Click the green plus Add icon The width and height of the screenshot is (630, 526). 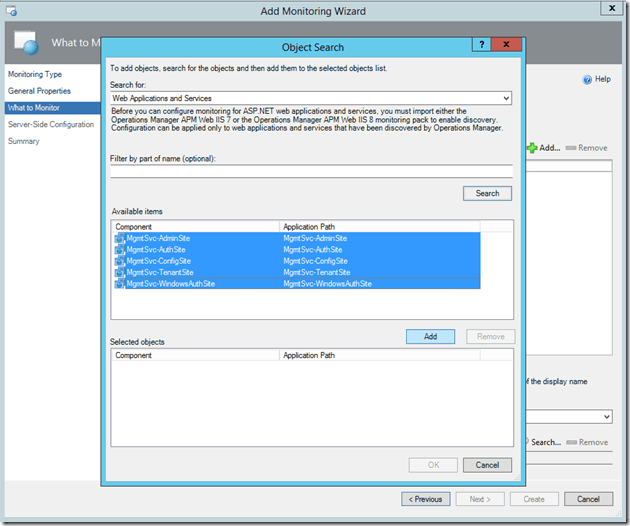[532, 148]
